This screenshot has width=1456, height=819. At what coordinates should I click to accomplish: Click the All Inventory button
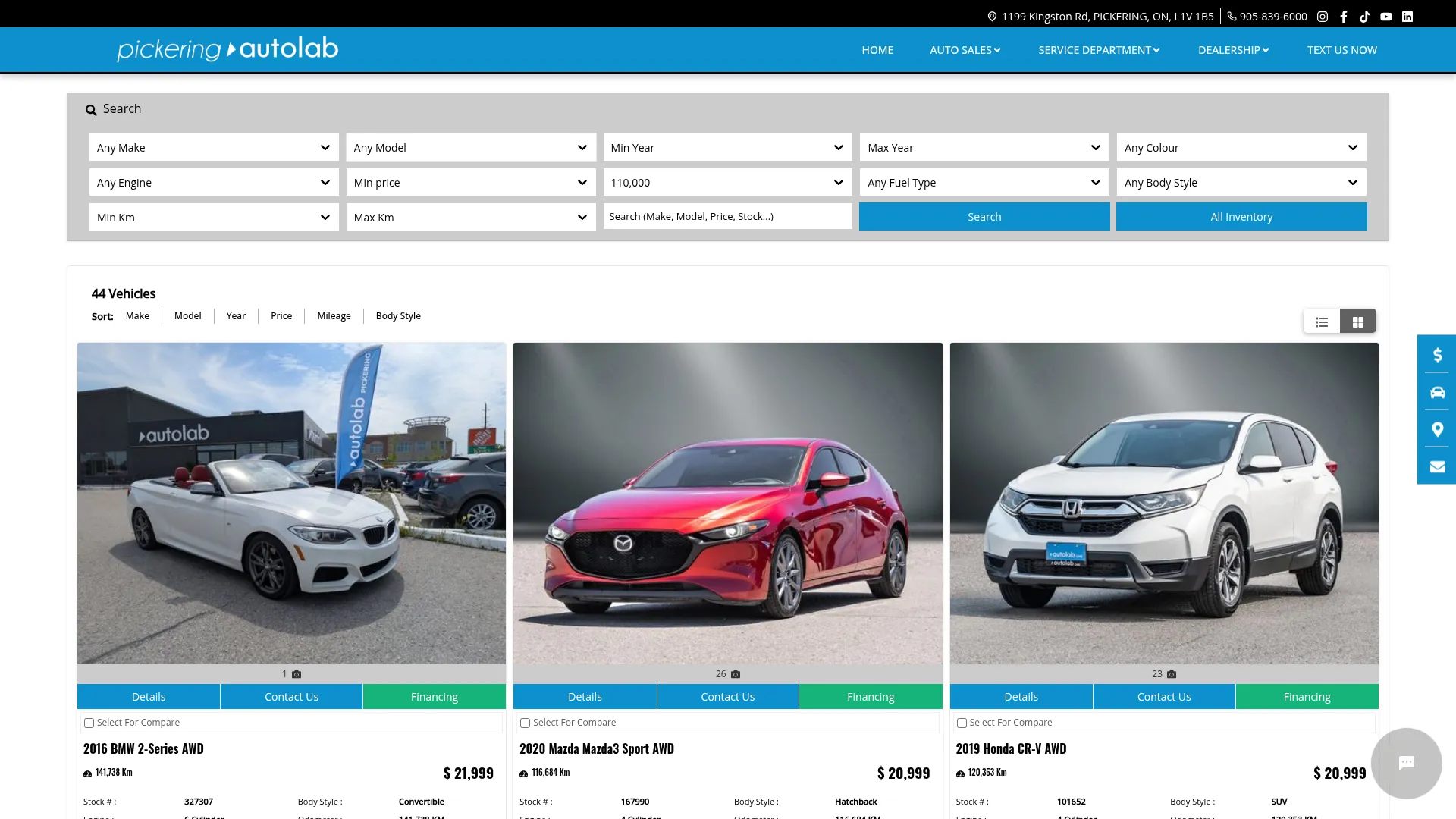pyautogui.click(x=1241, y=217)
